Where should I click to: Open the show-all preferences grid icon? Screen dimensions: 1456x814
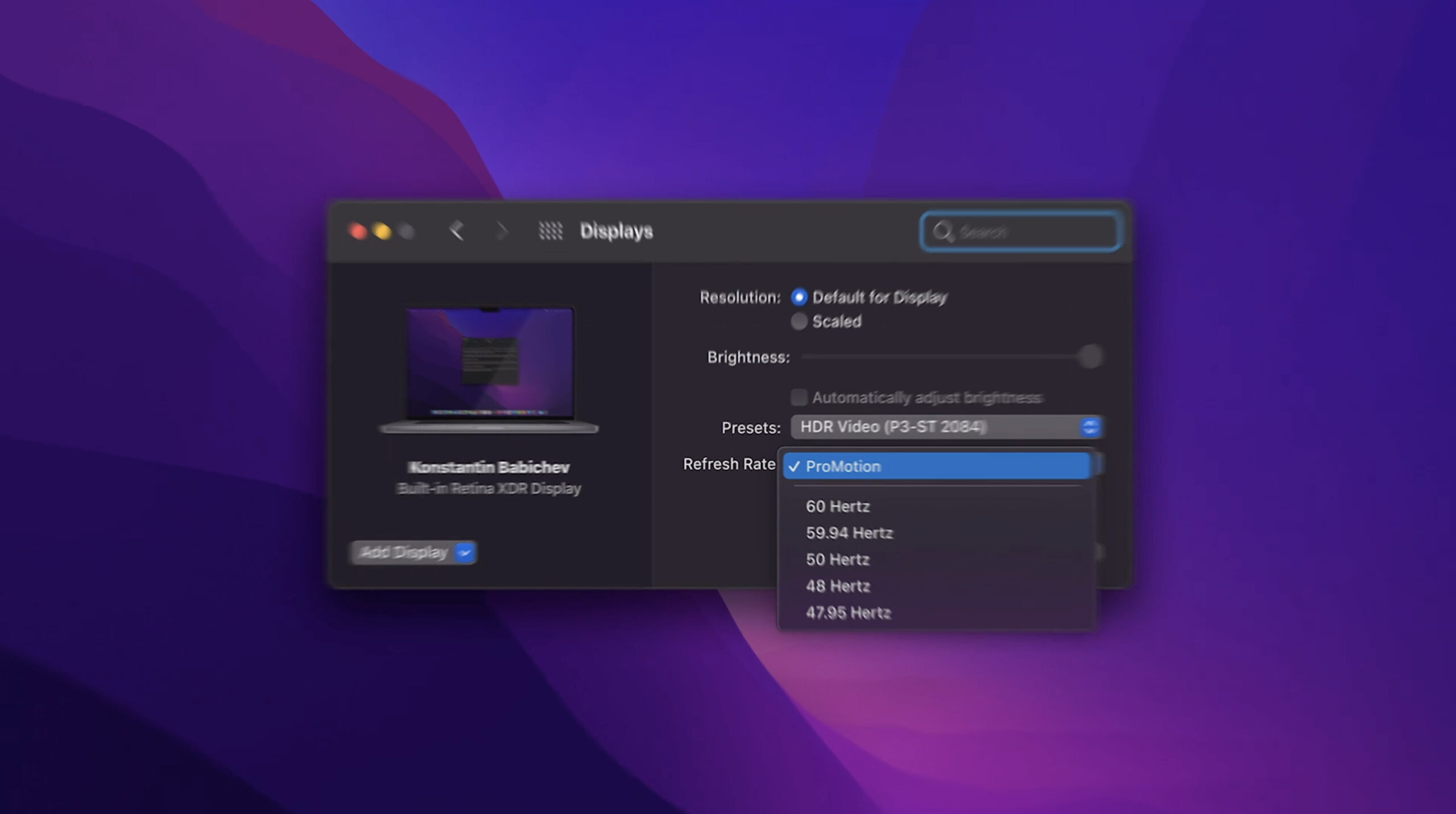550,231
